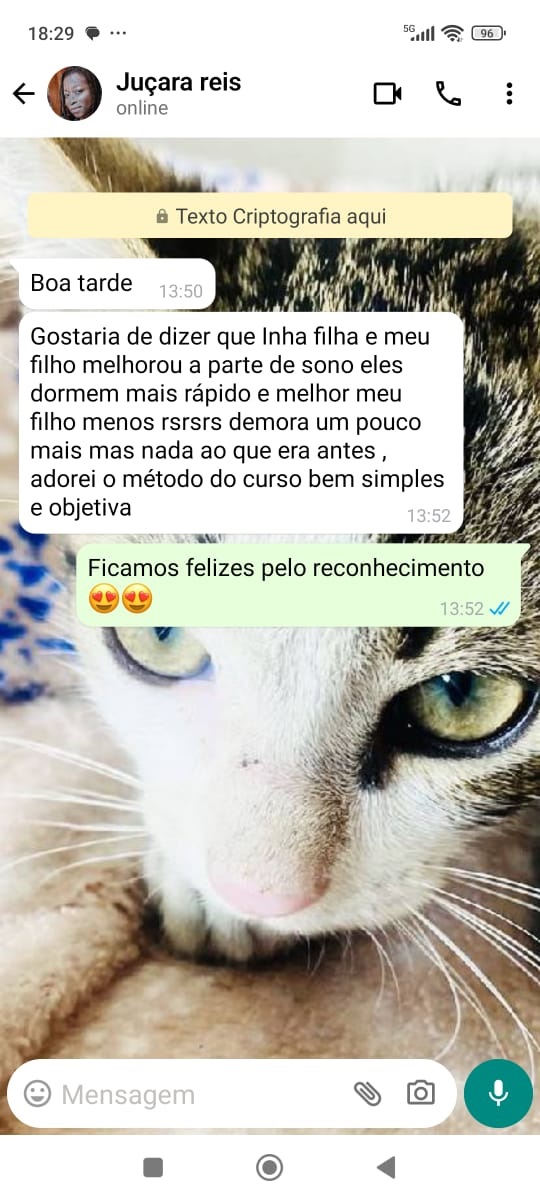
Task: Tap the lock icon on encryption banner
Action: tap(162, 217)
